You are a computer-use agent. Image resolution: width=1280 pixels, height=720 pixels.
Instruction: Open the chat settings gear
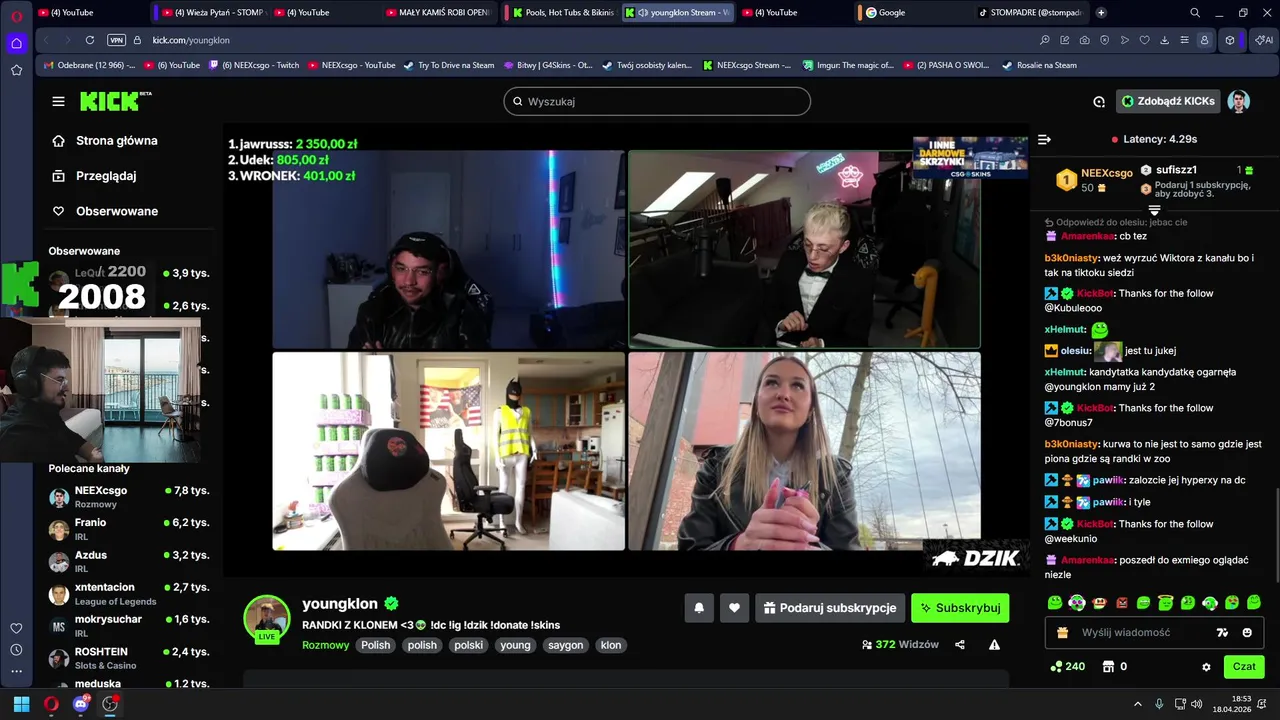click(1206, 667)
